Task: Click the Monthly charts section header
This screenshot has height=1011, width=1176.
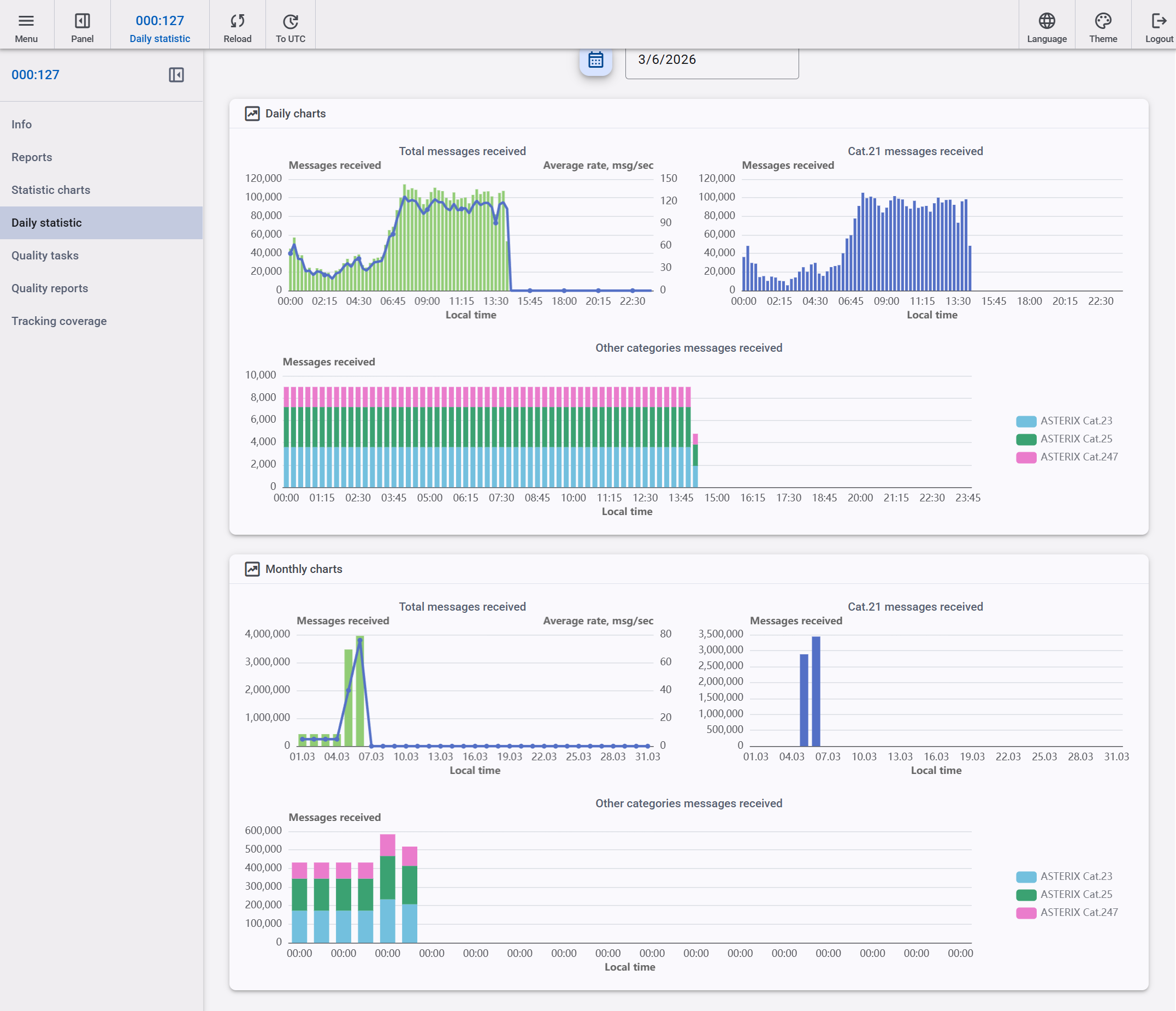Action: click(x=303, y=569)
